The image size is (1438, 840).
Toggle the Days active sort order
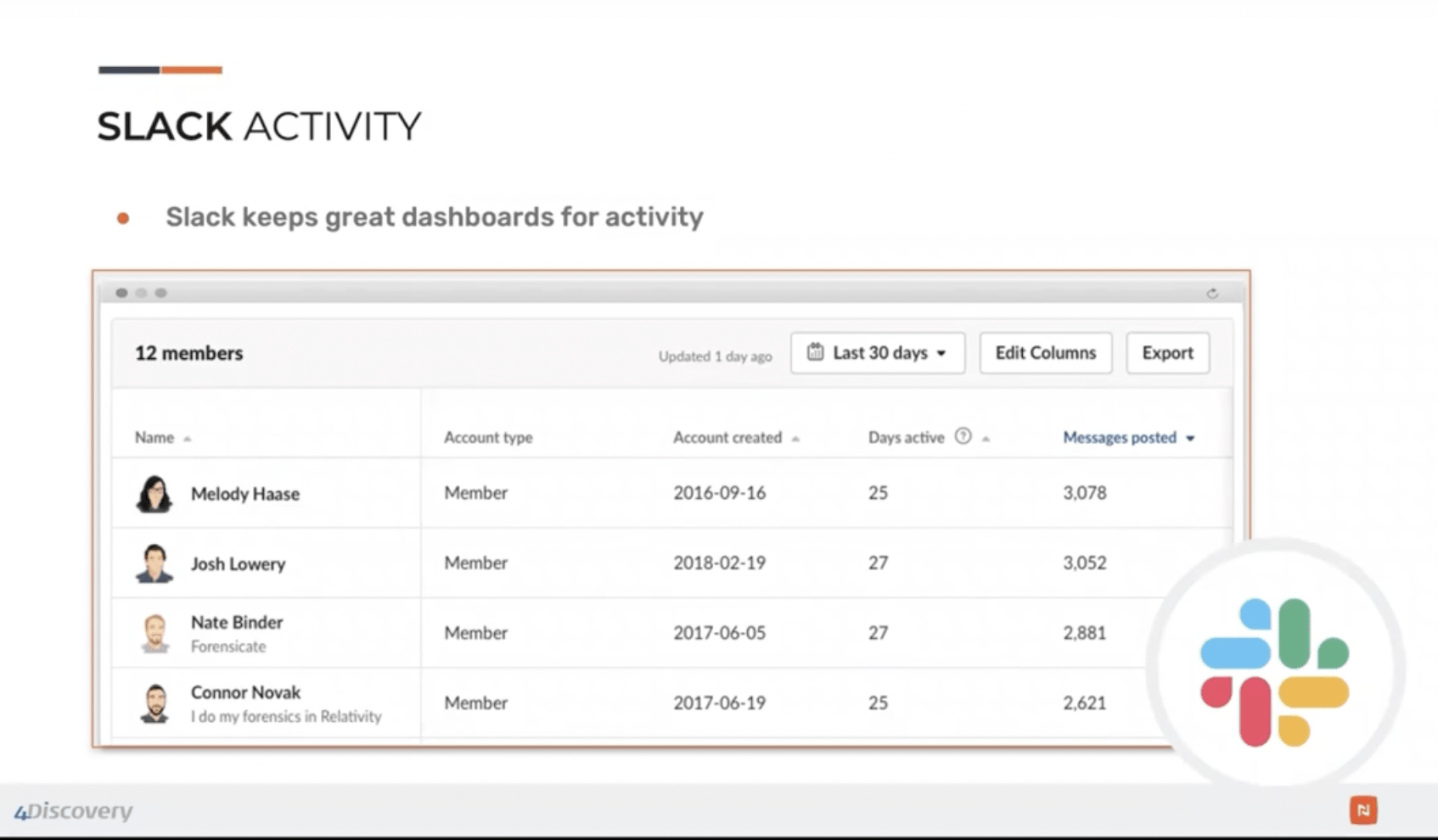point(986,440)
